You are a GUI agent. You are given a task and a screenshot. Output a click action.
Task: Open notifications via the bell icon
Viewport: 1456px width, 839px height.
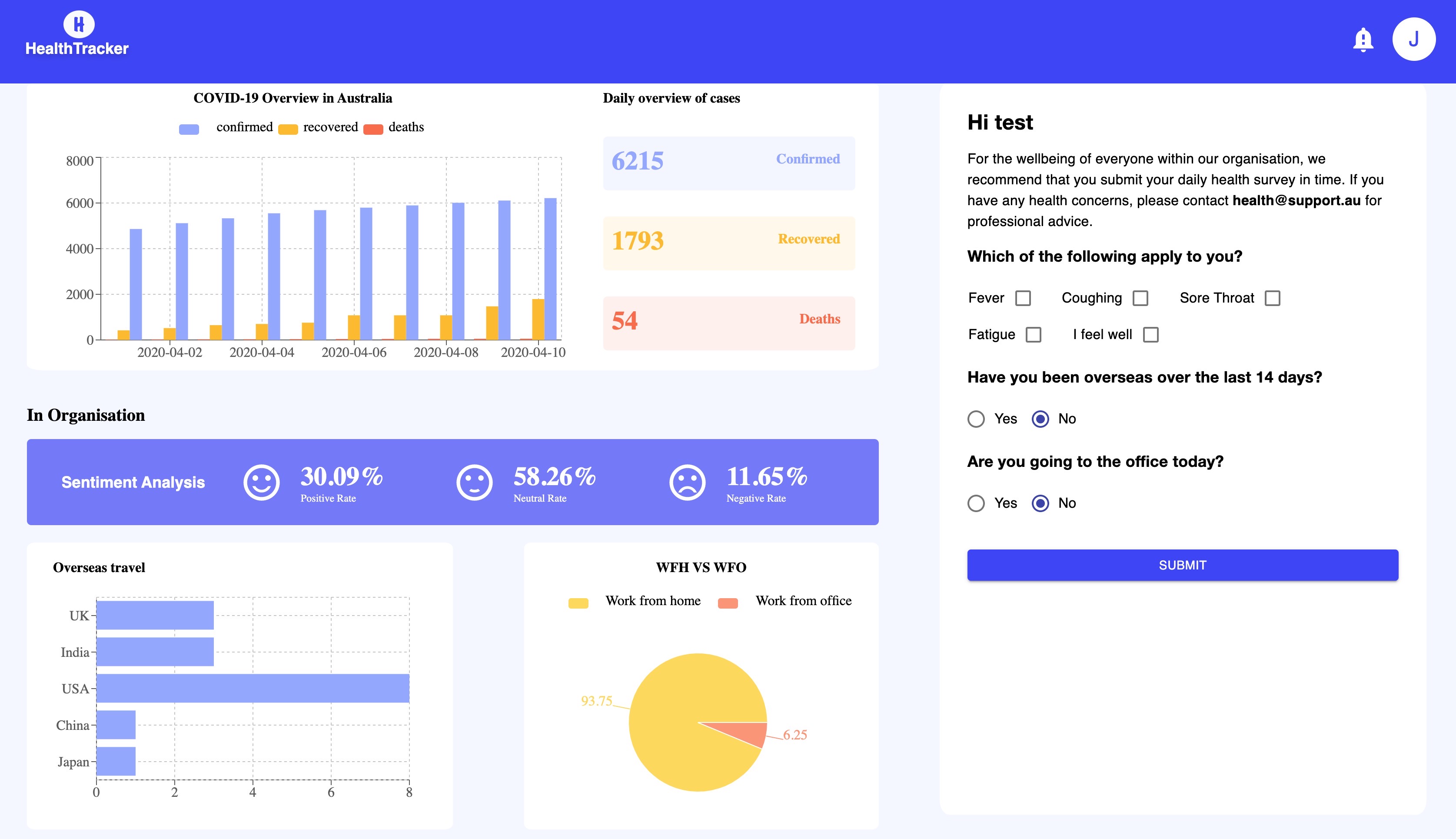coord(1363,40)
